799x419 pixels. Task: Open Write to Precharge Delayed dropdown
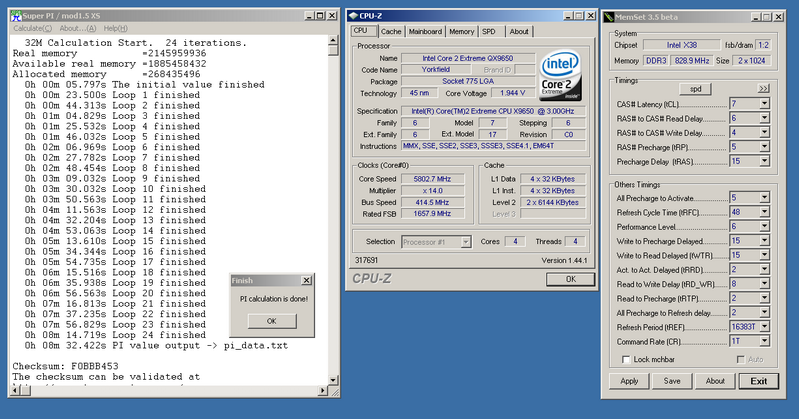pyautogui.click(x=764, y=241)
